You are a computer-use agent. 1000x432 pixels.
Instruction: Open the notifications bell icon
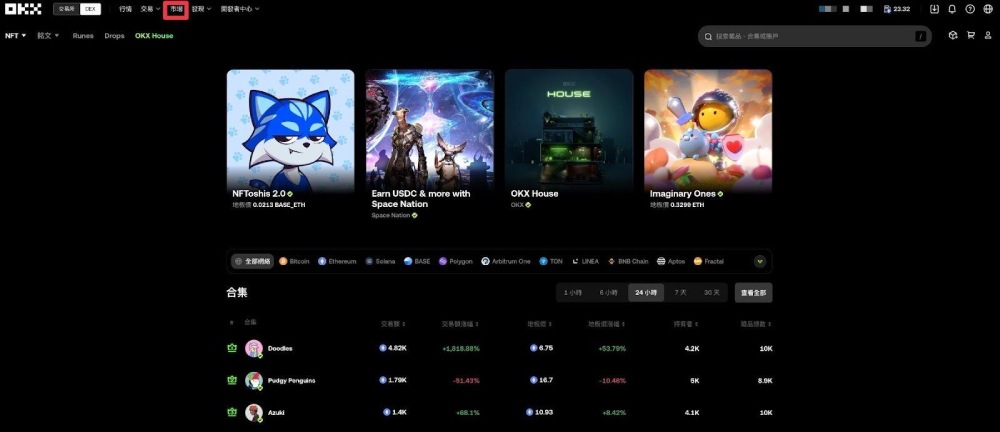click(x=952, y=9)
